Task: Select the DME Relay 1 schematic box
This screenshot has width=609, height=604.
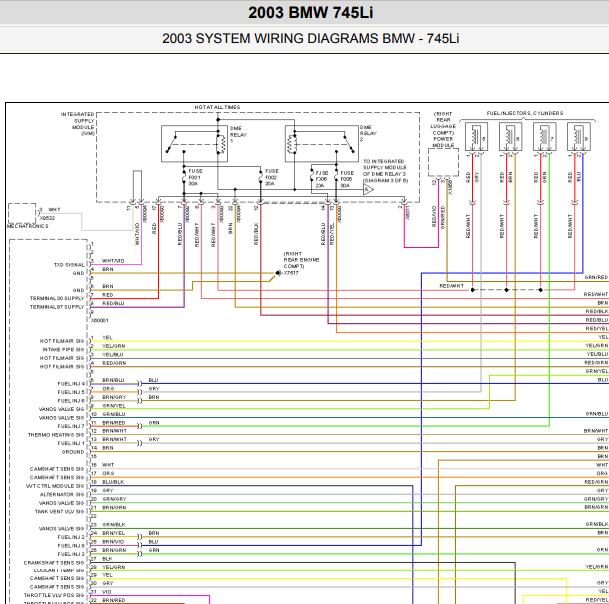Action: (194, 143)
